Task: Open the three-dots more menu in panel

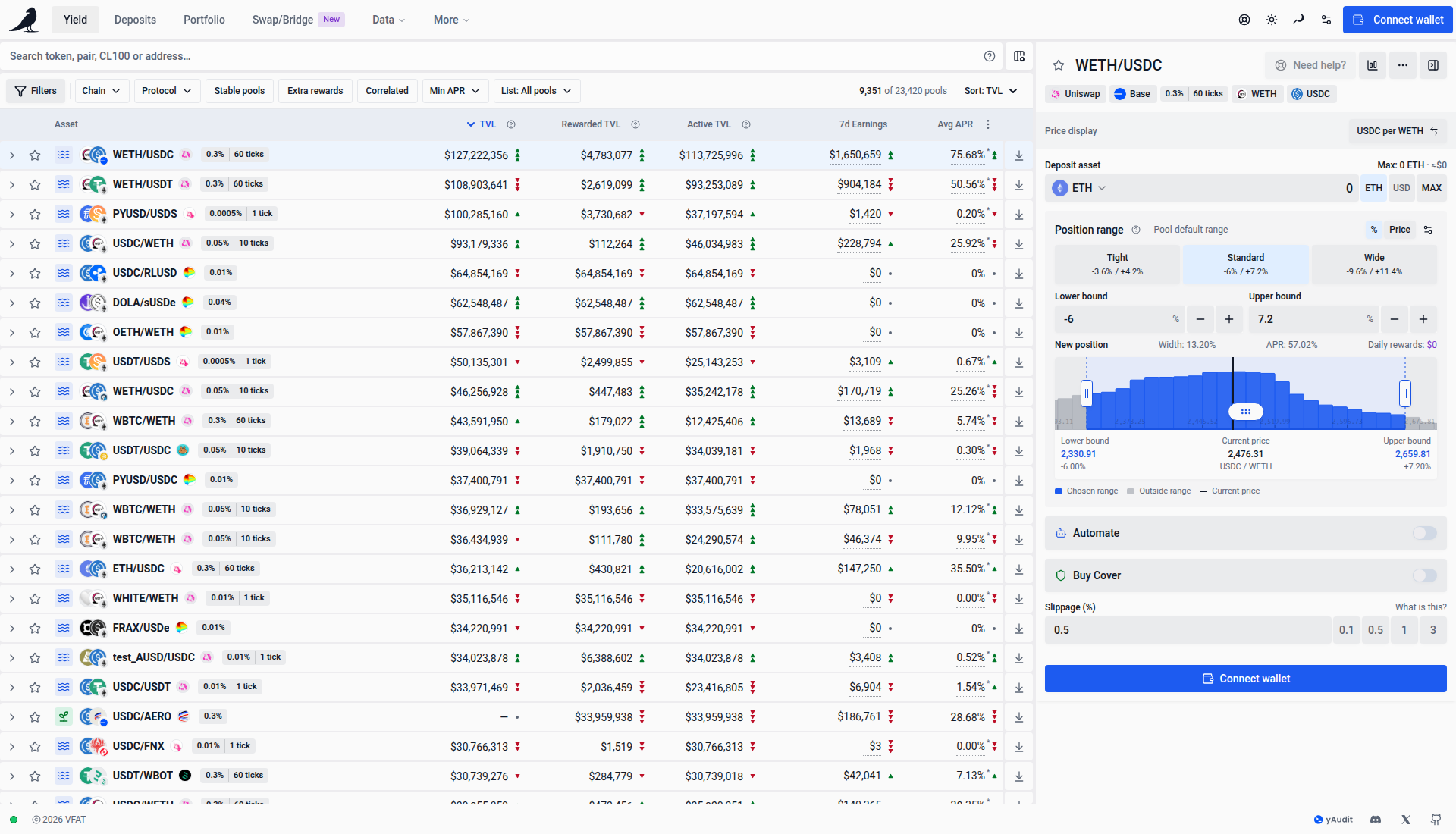Action: (x=1403, y=65)
